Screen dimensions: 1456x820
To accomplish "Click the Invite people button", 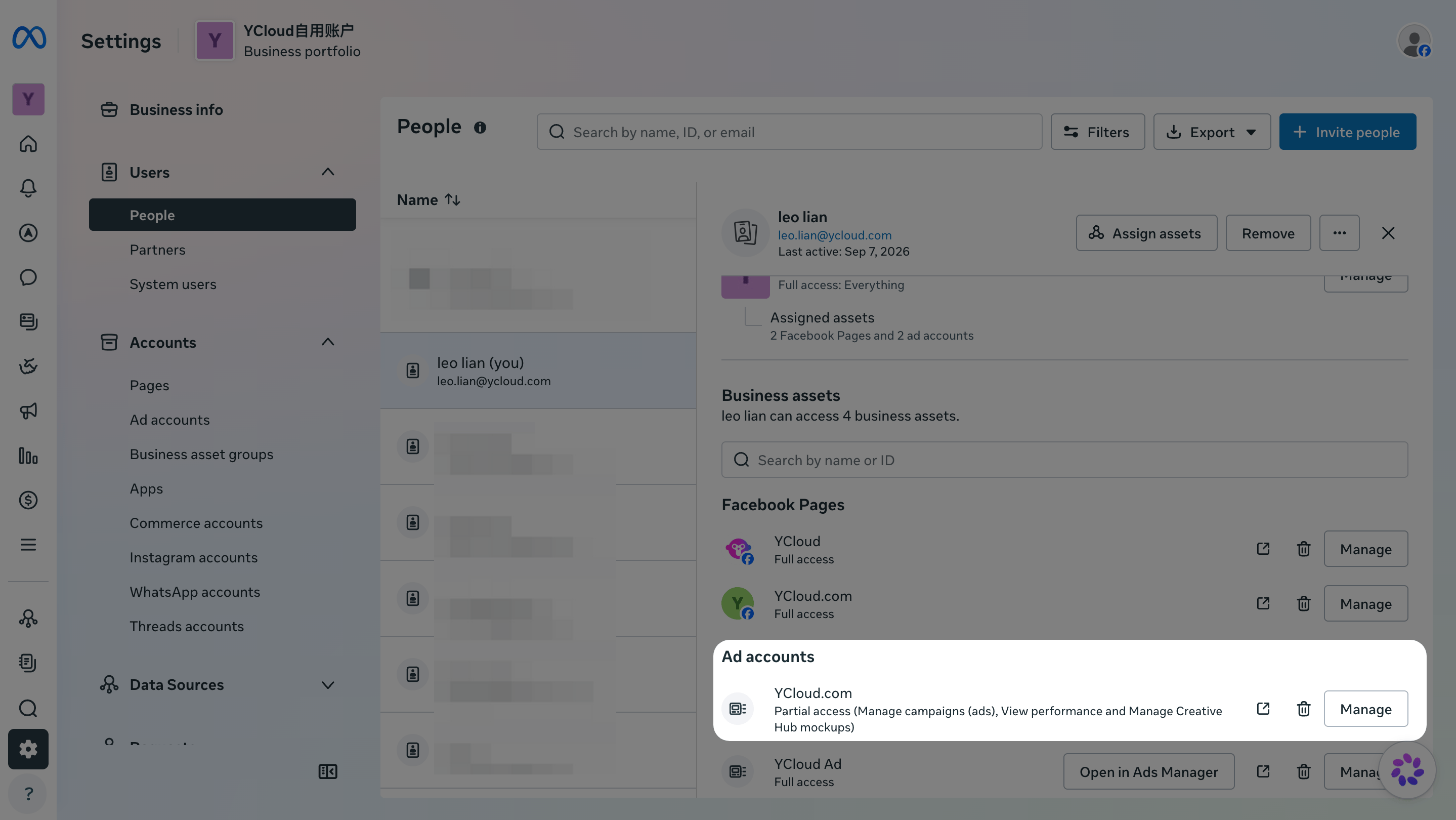I will click(x=1347, y=132).
